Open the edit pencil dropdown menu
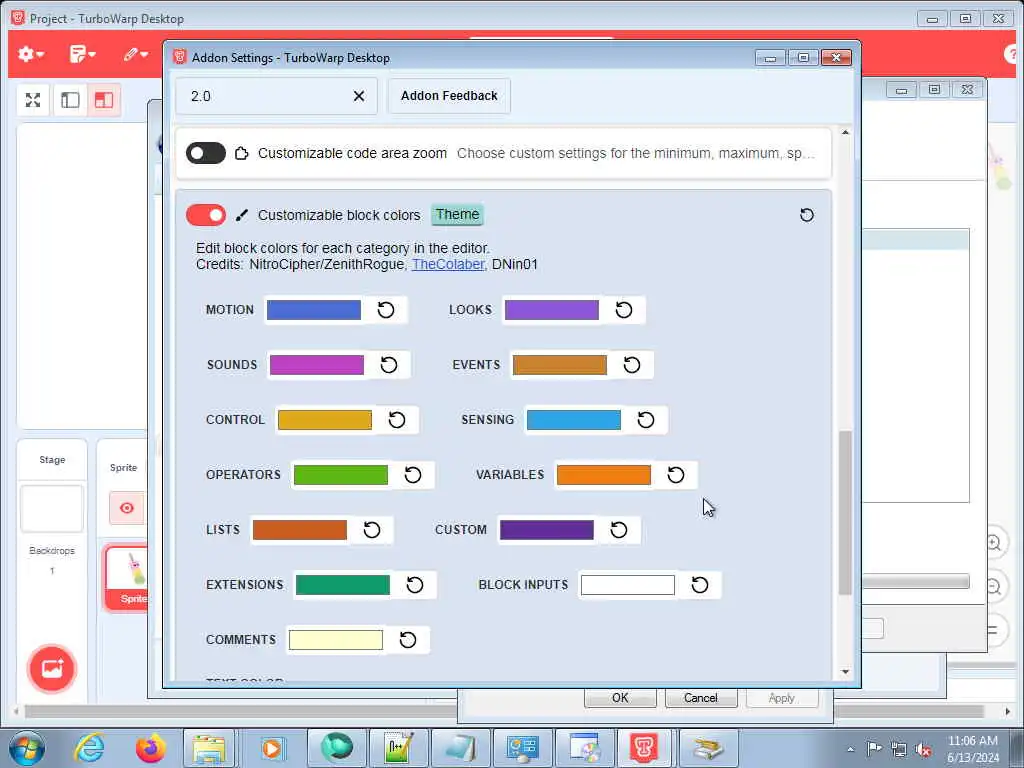This screenshot has width=1024, height=768. 135,54
